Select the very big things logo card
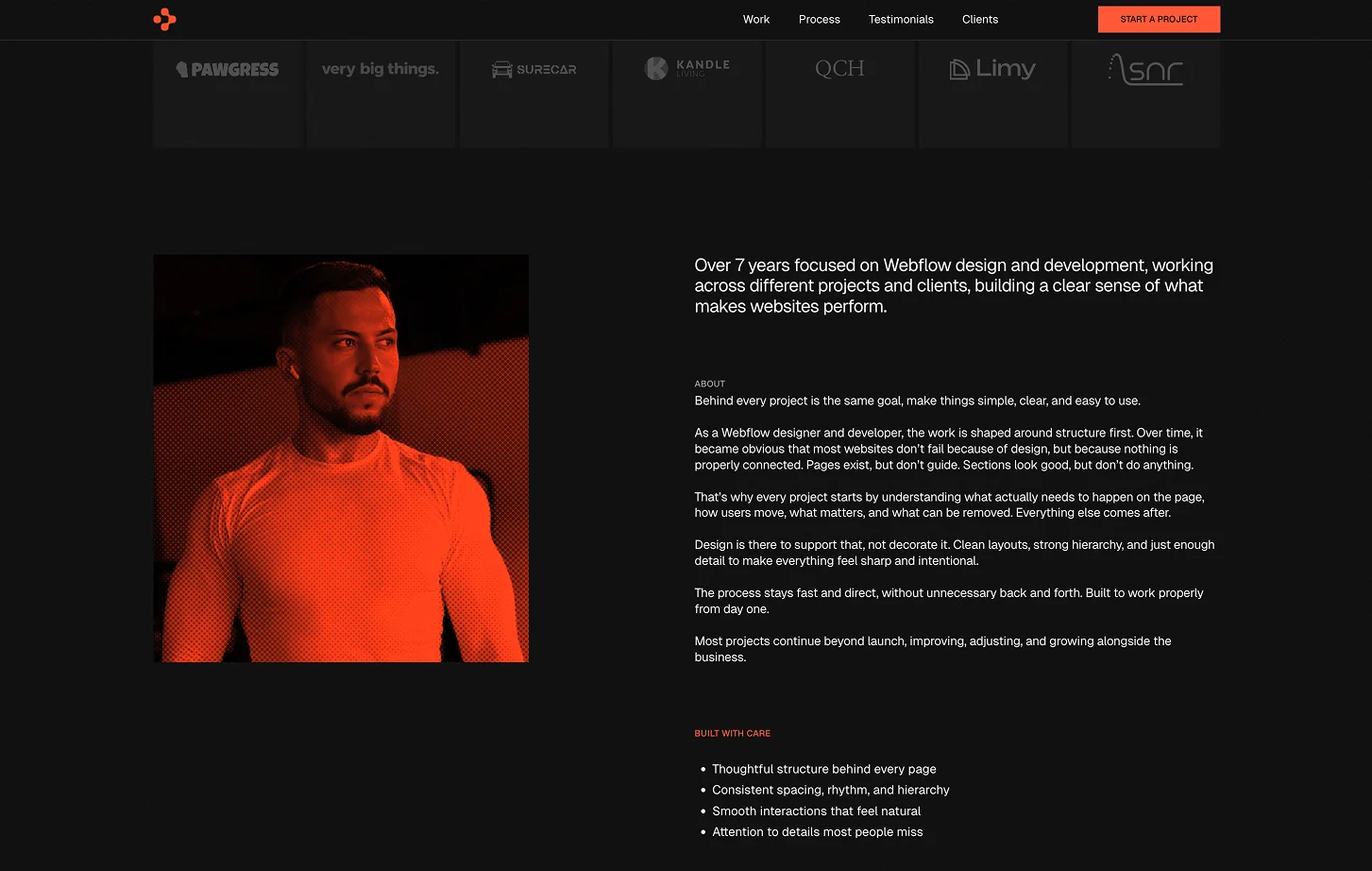 [x=381, y=94]
